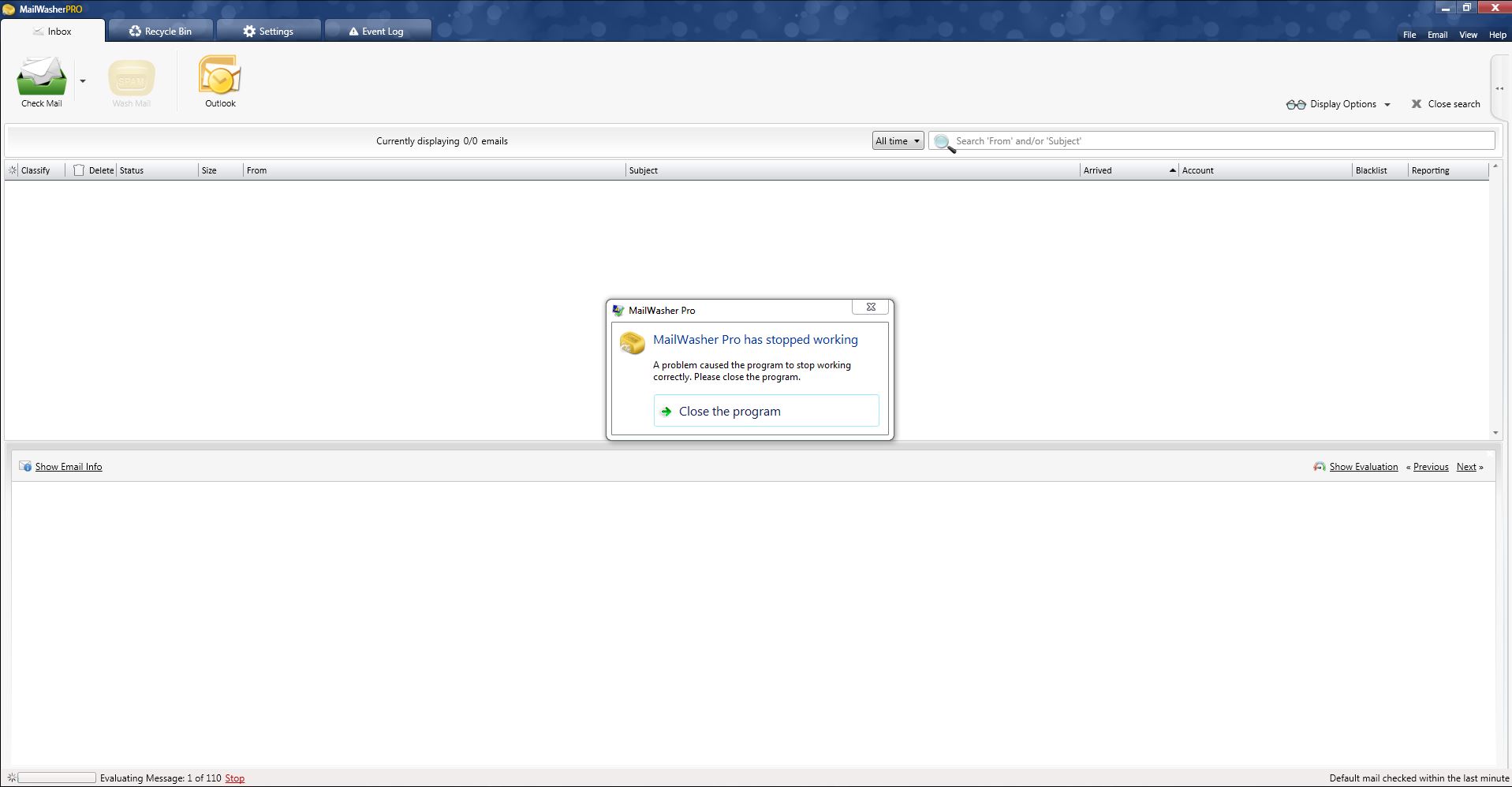Click the evaluation progress bar

[57, 778]
